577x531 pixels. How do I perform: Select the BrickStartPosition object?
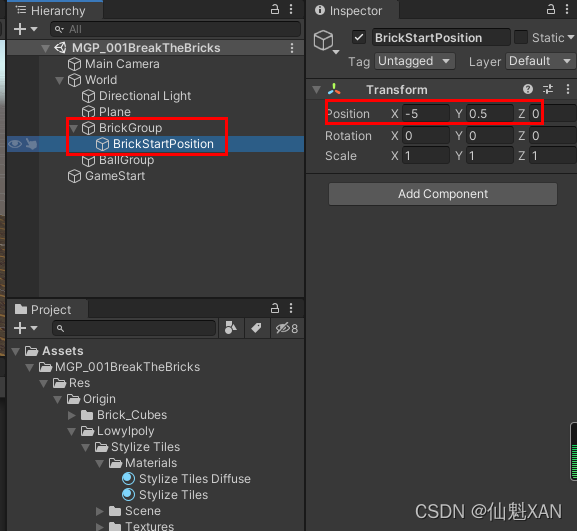tap(163, 144)
